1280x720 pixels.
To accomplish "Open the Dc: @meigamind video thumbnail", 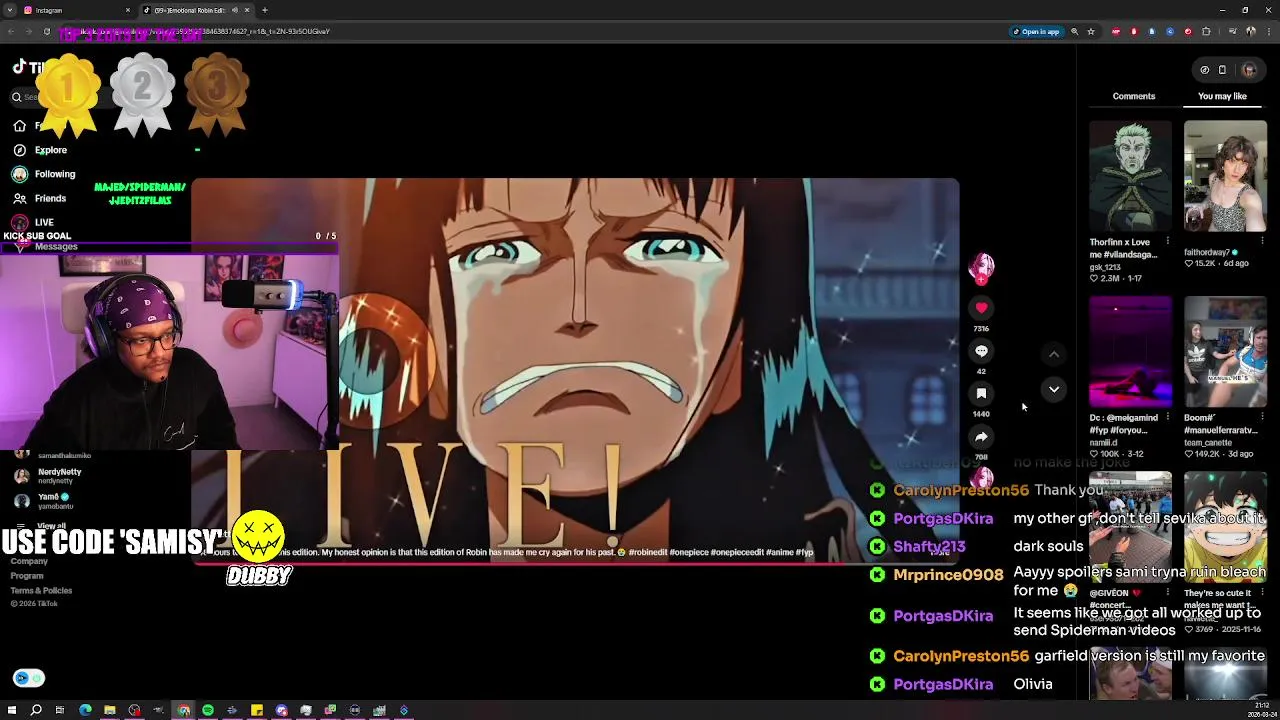I will tap(1131, 352).
